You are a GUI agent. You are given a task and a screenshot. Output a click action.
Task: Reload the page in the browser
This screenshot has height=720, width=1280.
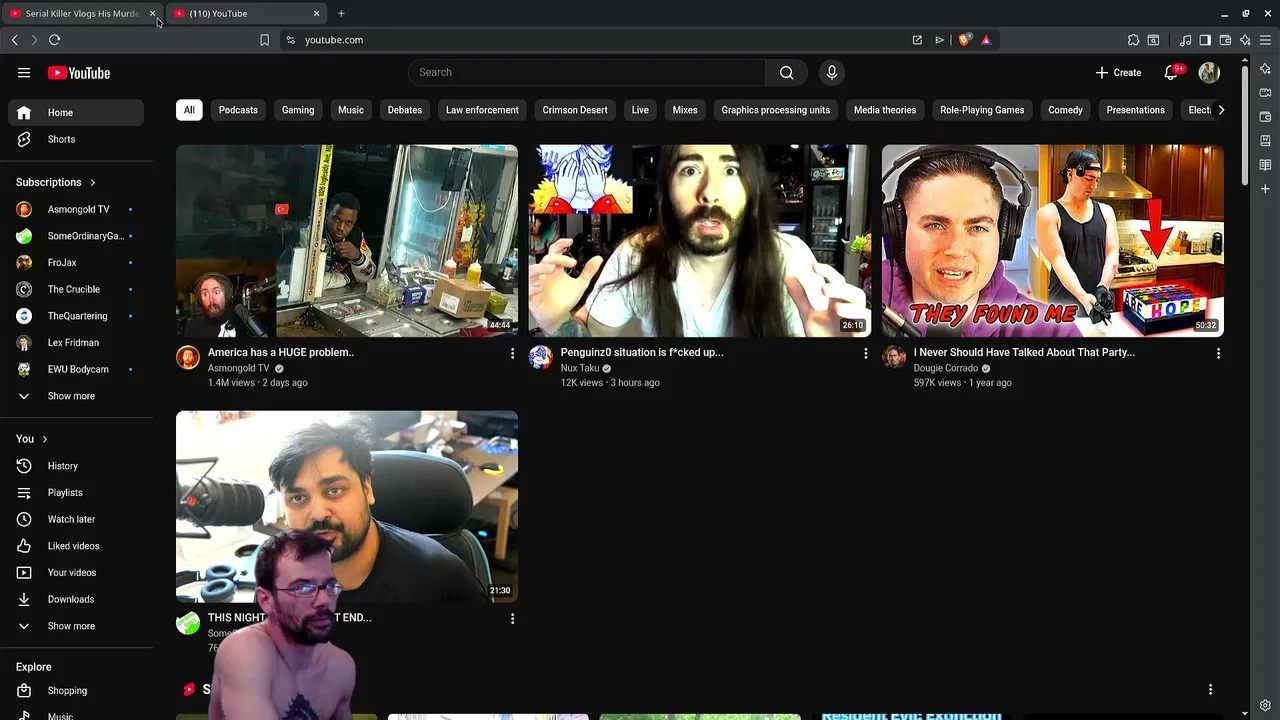click(54, 40)
